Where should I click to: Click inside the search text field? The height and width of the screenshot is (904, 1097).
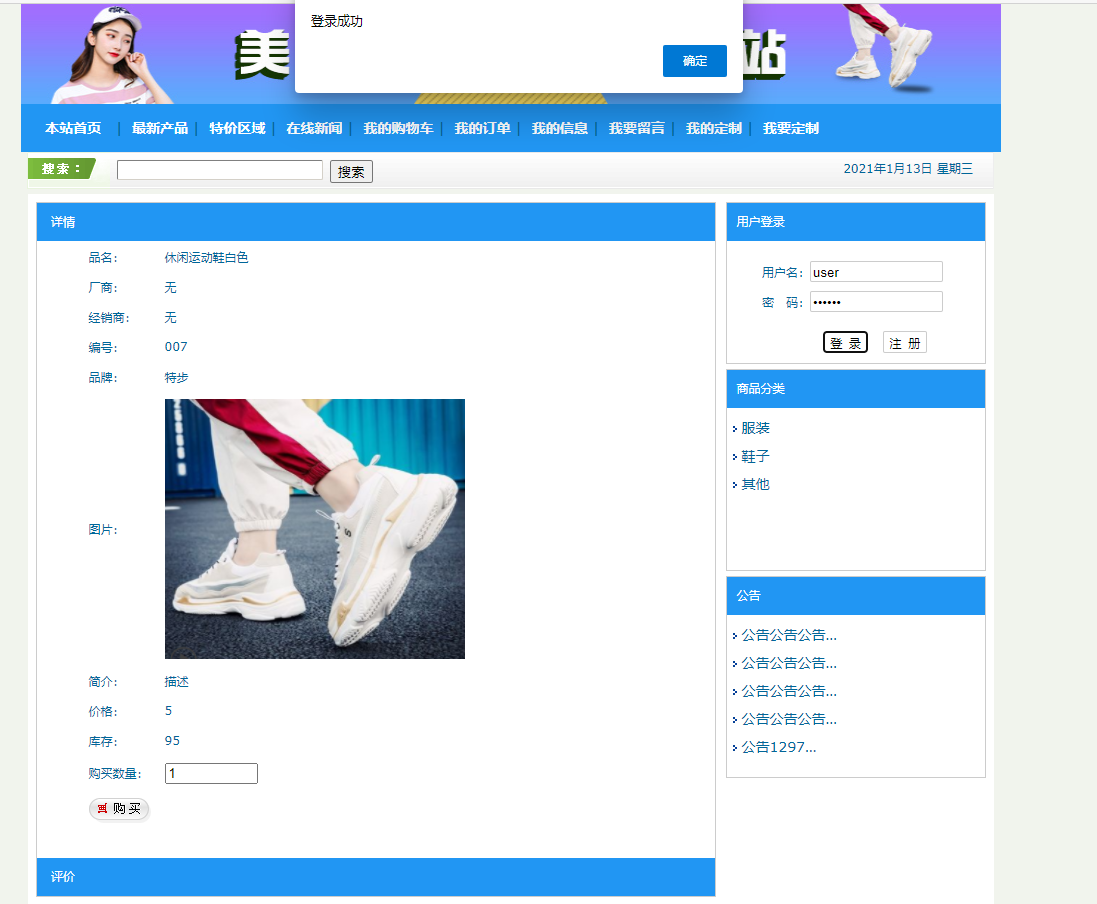pos(219,170)
